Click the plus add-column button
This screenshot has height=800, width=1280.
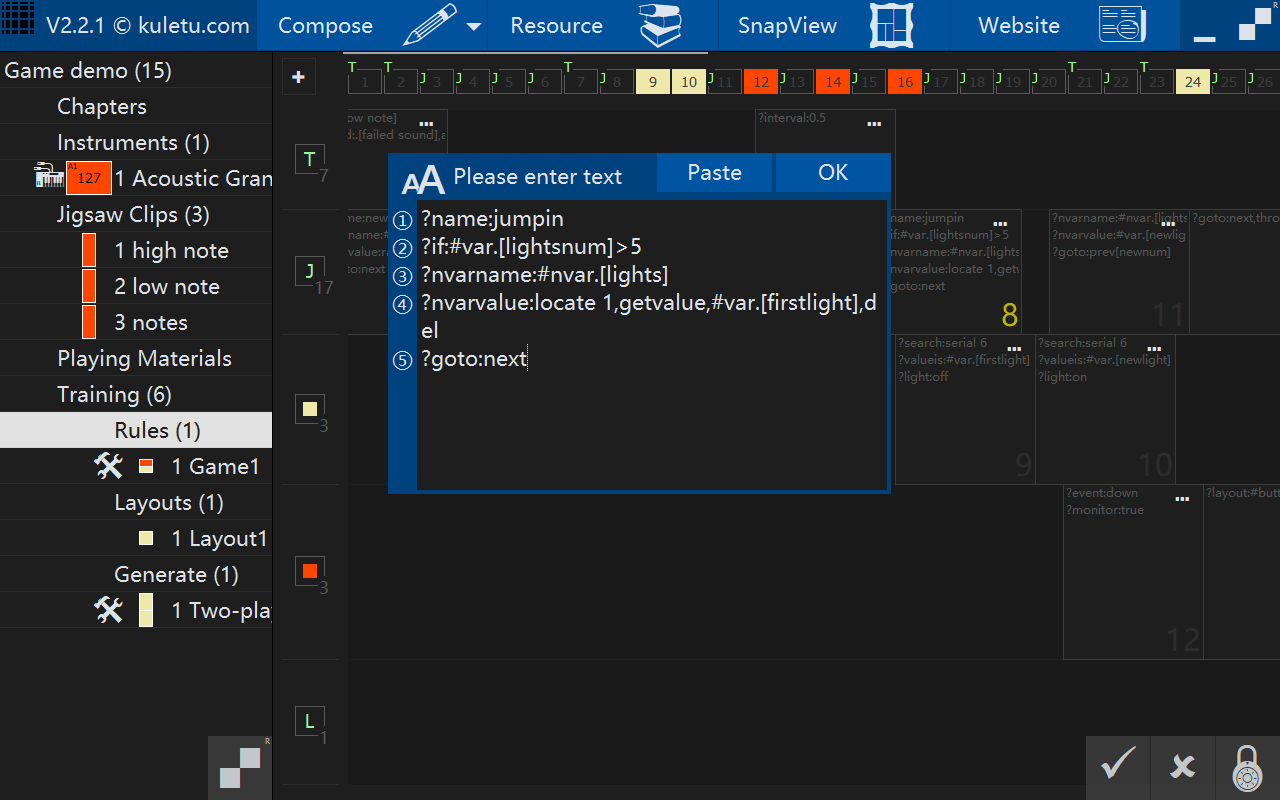pos(298,77)
